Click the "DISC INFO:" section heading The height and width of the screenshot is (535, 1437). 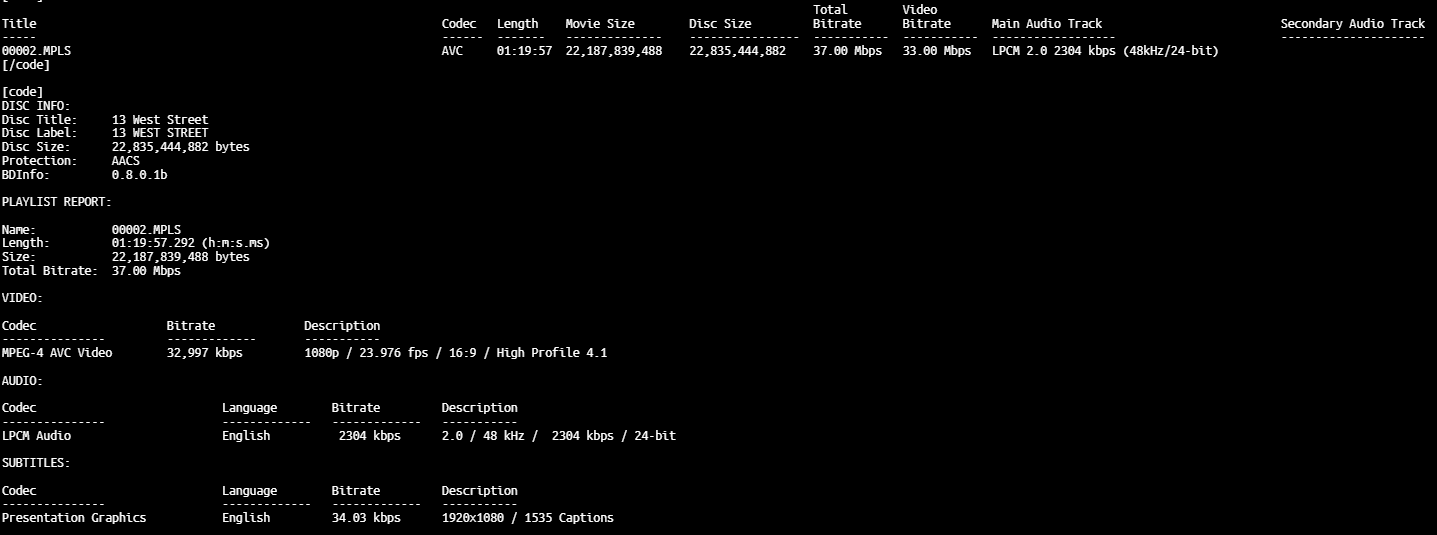click(36, 106)
